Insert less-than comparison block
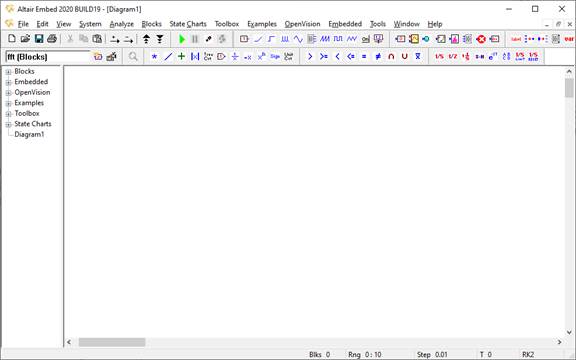The height and width of the screenshot is (360, 576). [337, 57]
